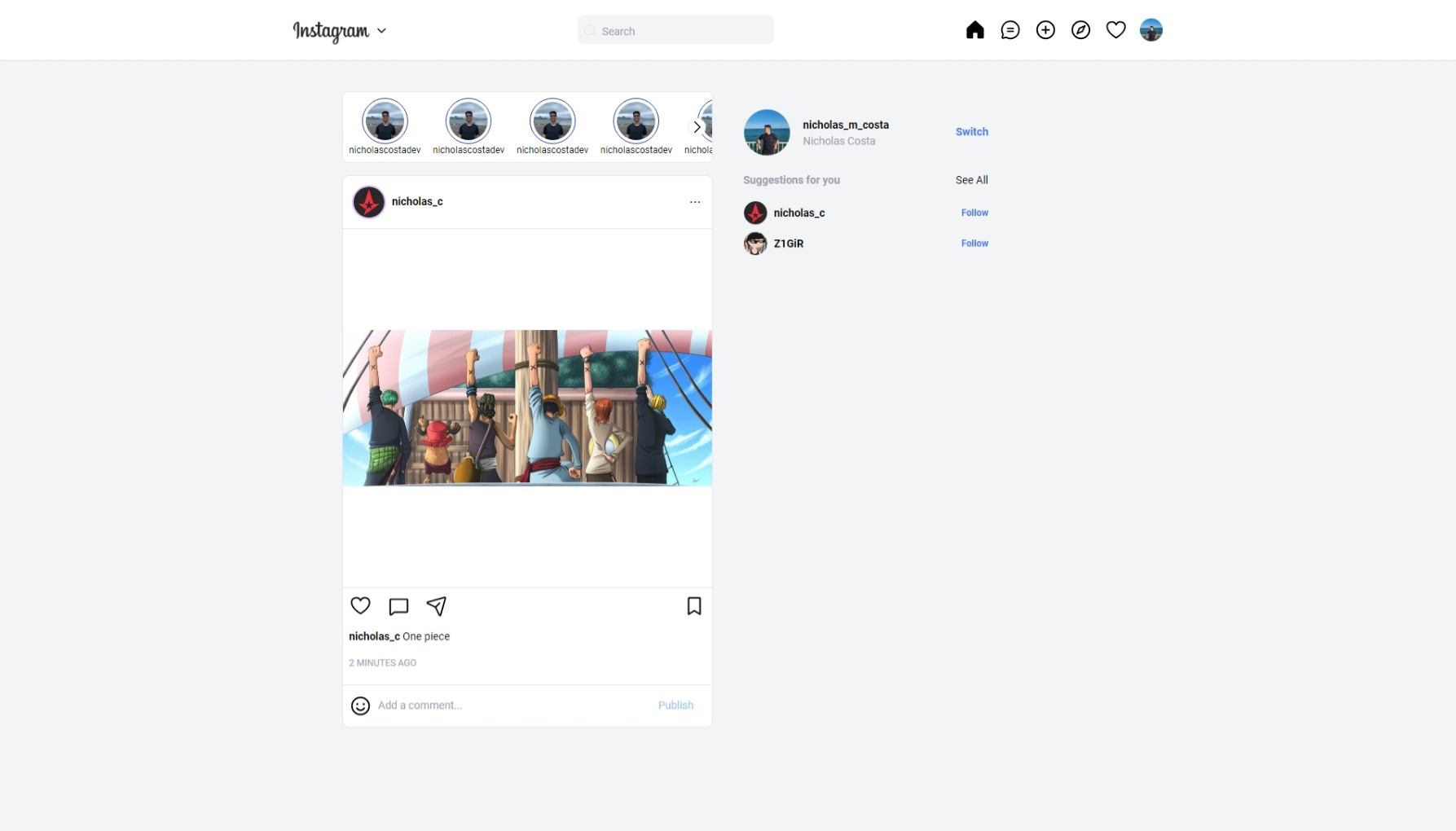
Task: Show next stories with right arrow
Action: [697, 127]
